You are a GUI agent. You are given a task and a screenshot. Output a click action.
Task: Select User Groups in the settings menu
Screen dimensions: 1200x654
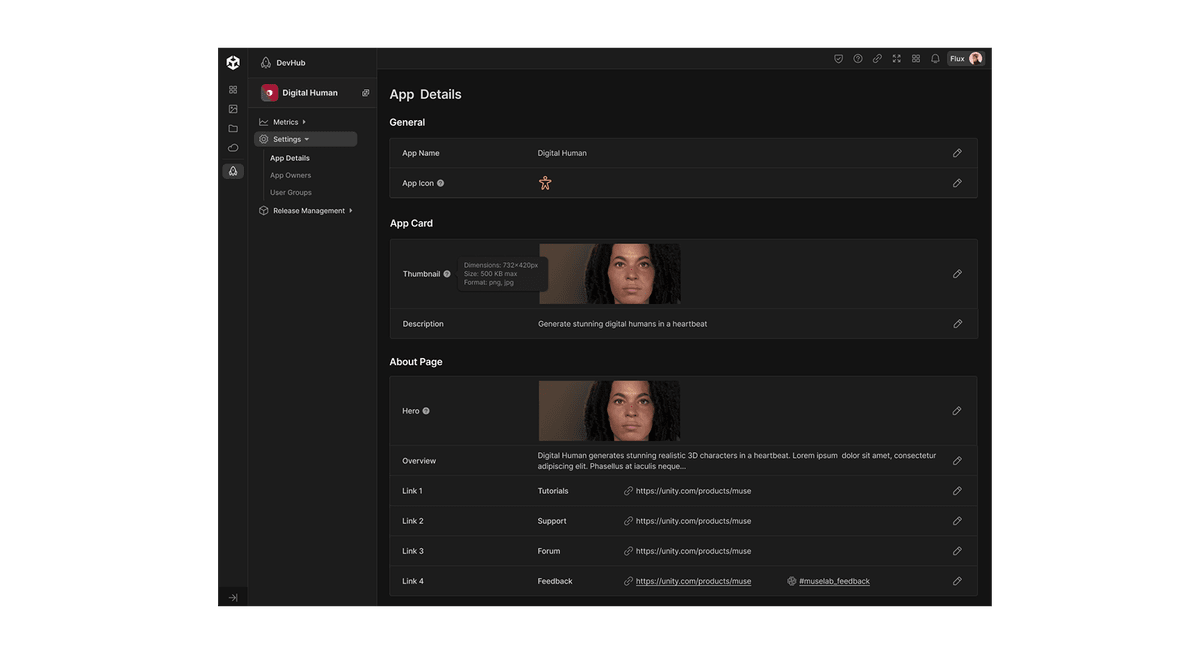(291, 192)
